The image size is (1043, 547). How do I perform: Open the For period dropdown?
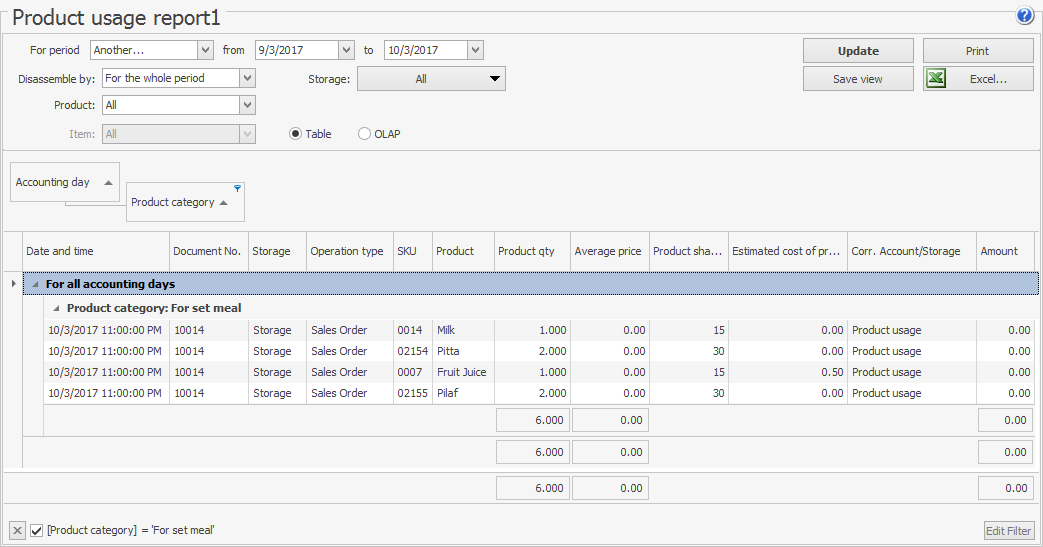205,50
